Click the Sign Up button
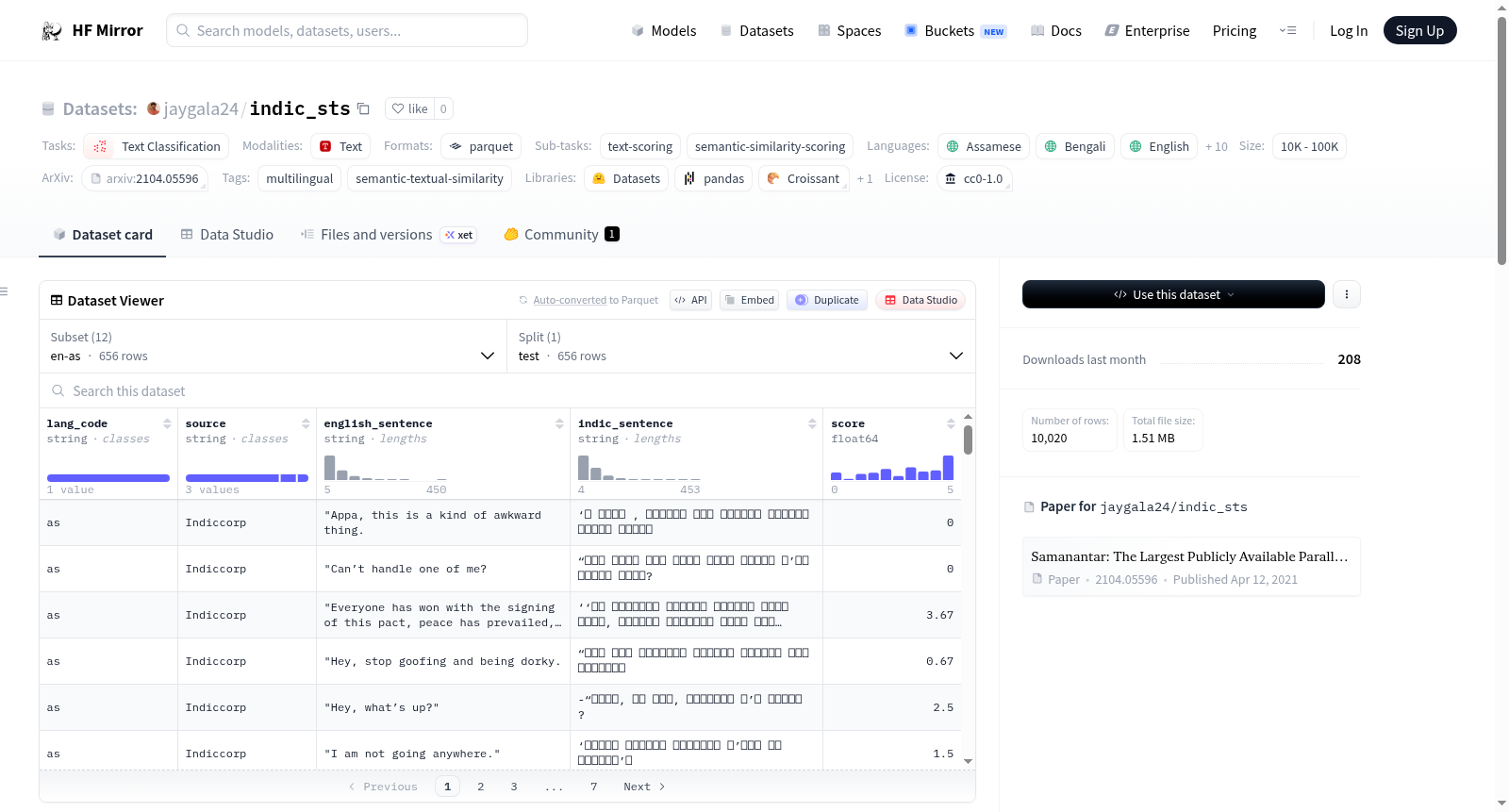Screen dimensions: 1509x812 (x=1419, y=30)
